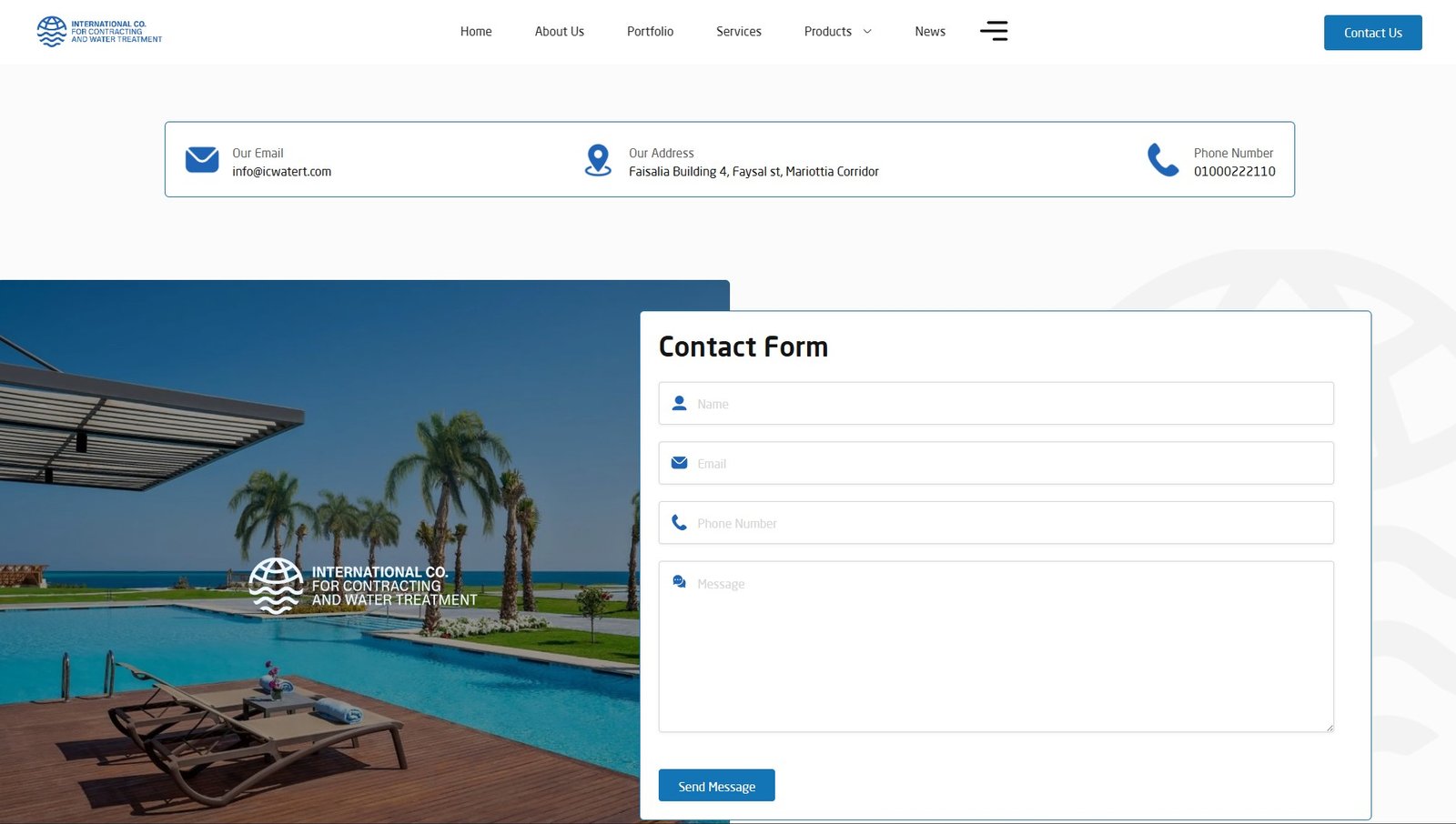Navigate to Portfolio
This screenshot has height=824, width=1456.
point(650,32)
